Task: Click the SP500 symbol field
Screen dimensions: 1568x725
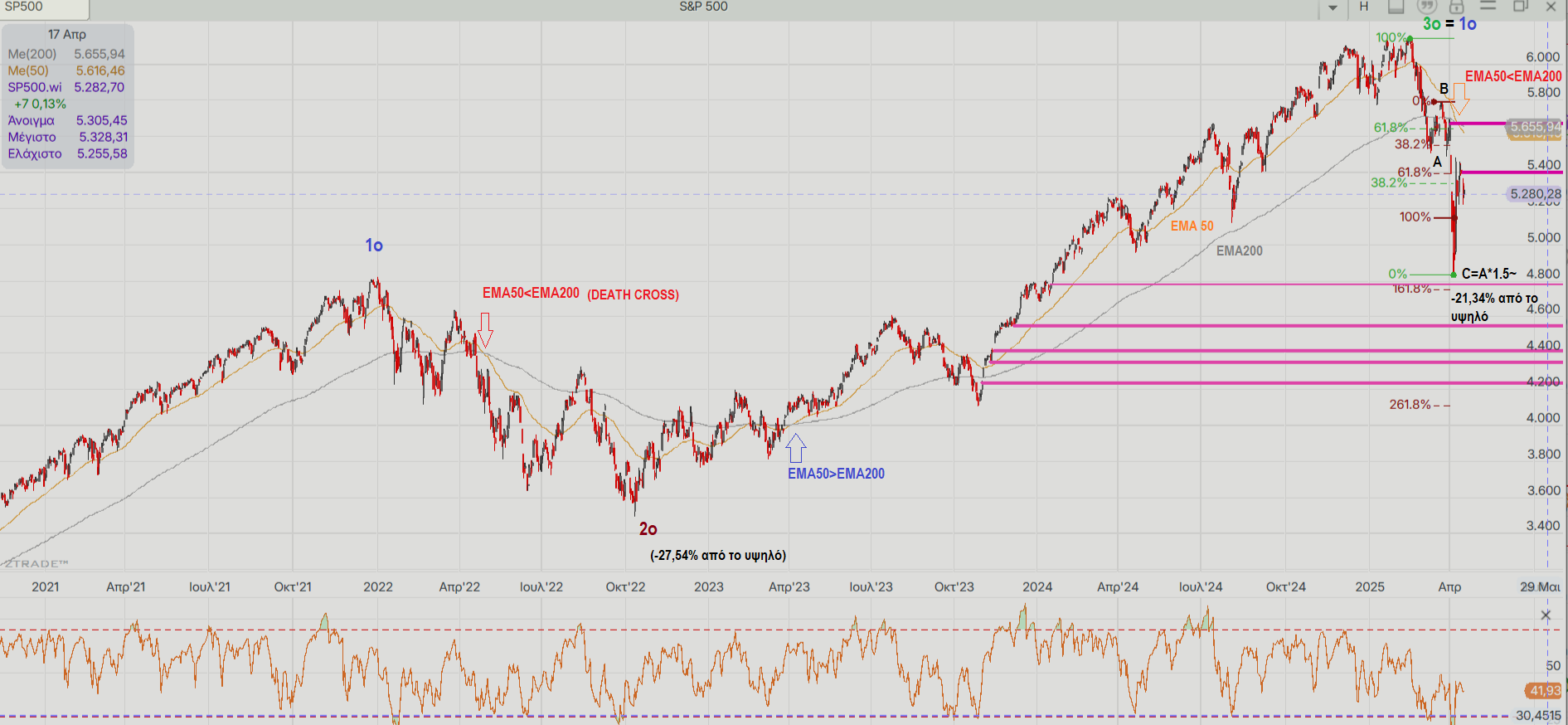Action: 45,7
